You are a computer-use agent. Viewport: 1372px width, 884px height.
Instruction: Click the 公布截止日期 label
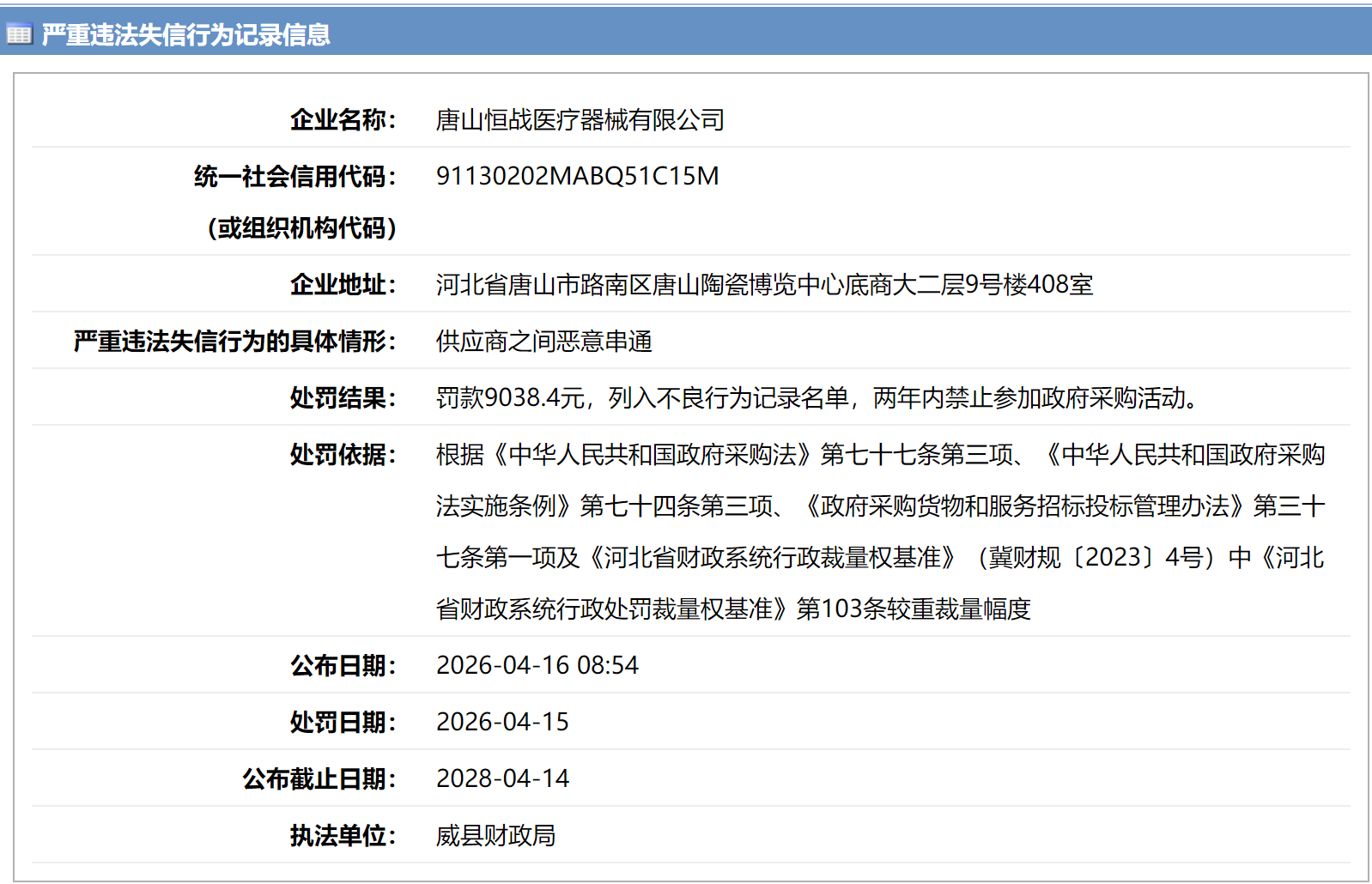(x=319, y=778)
